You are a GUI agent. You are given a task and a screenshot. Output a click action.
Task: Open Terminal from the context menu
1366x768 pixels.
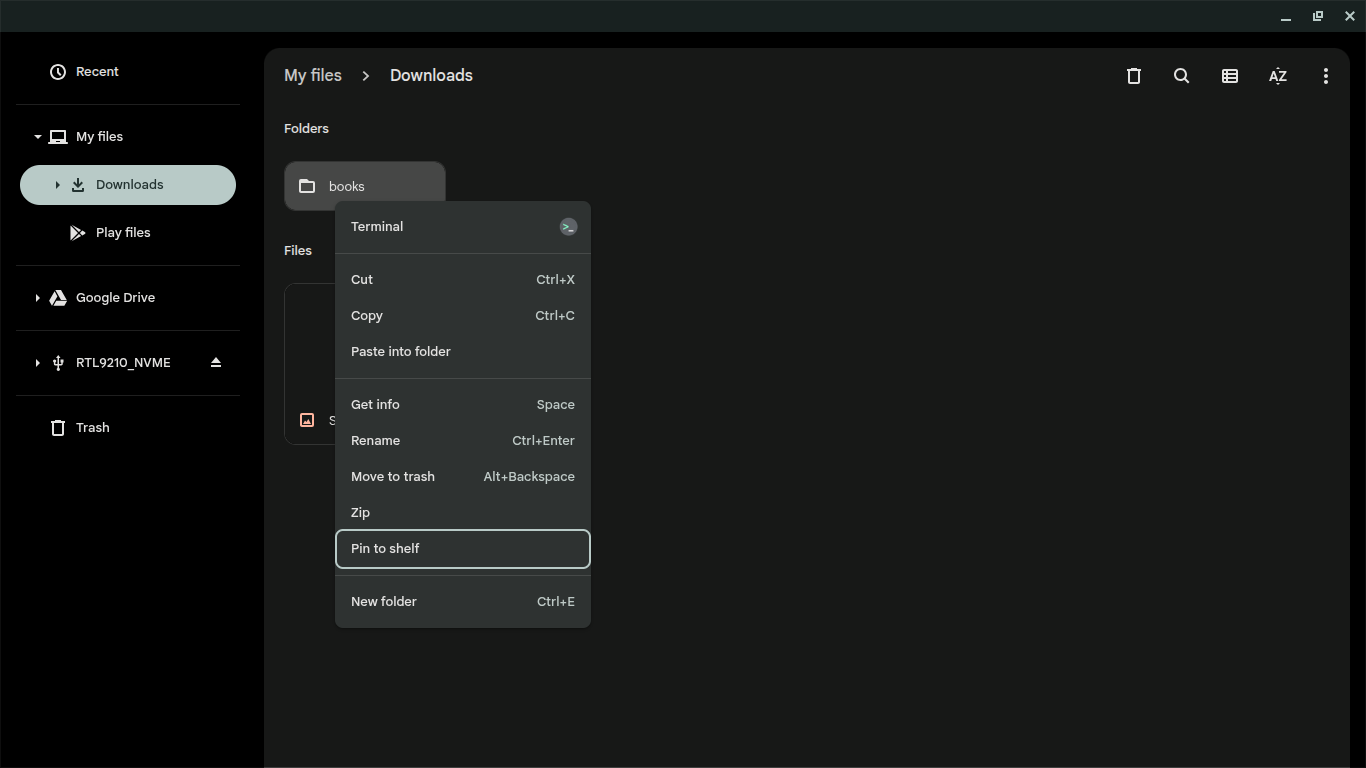click(x=463, y=227)
